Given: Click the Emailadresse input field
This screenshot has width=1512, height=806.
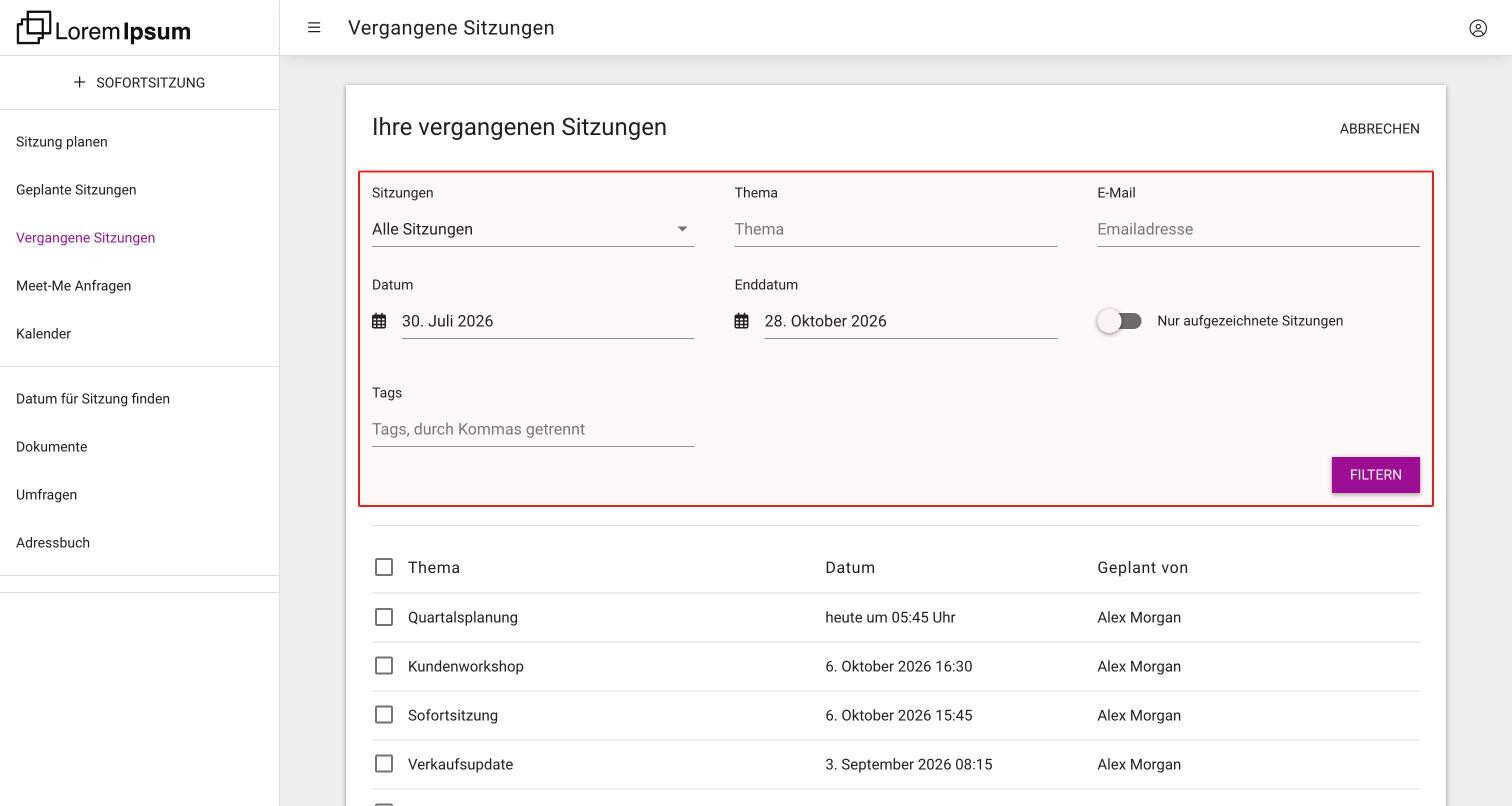Looking at the screenshot, I should [1258, 229].
